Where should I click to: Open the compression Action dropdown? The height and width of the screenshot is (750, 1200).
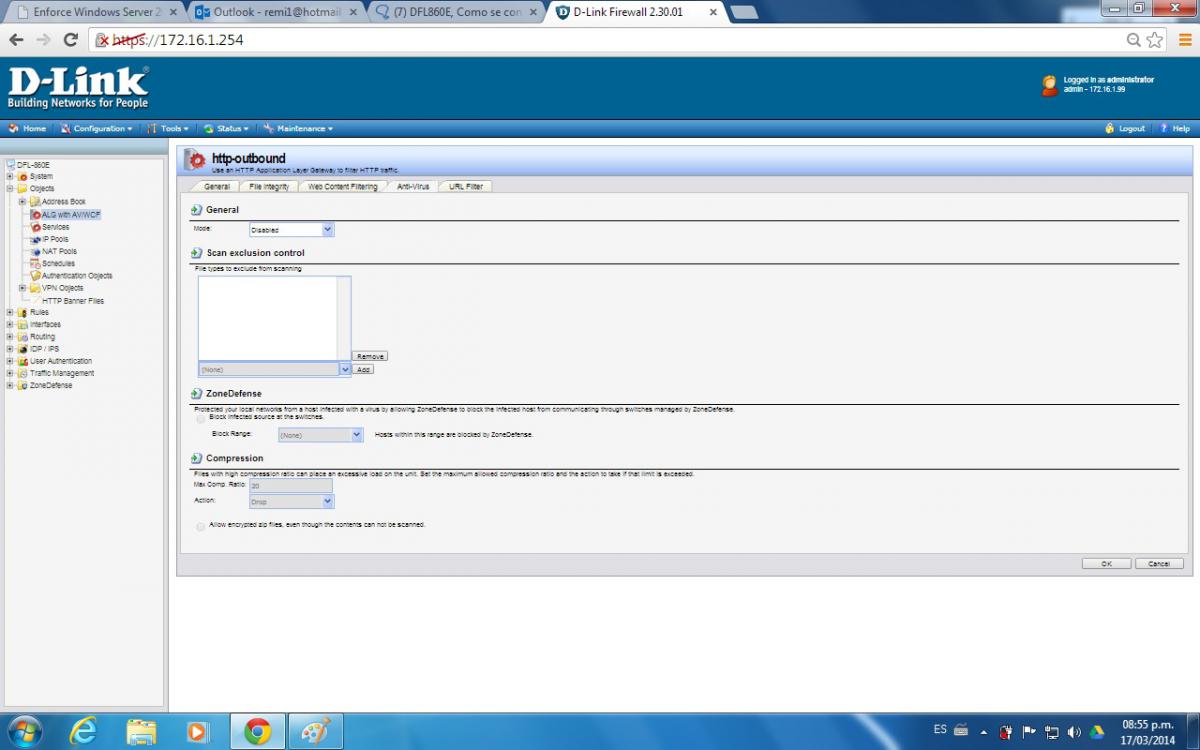(291, 501)
